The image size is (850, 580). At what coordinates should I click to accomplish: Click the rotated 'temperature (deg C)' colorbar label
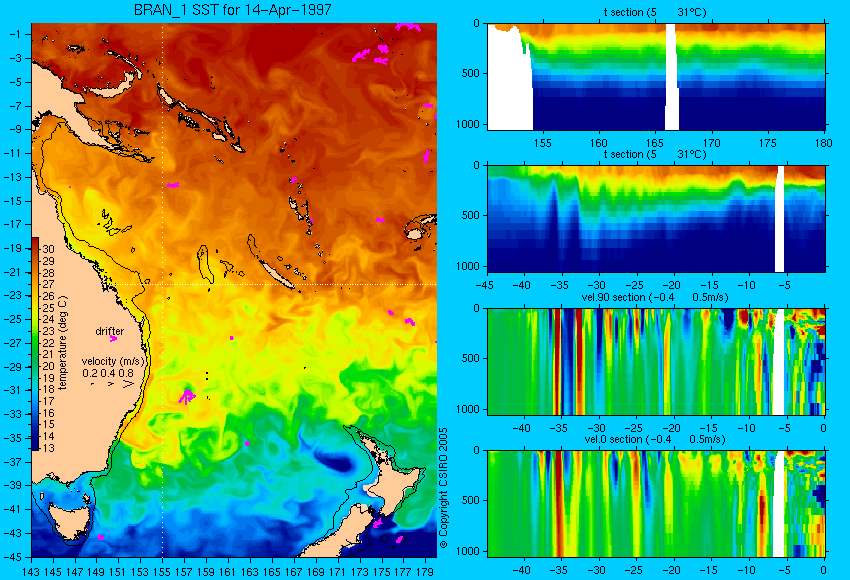click(x=62, y=343)
